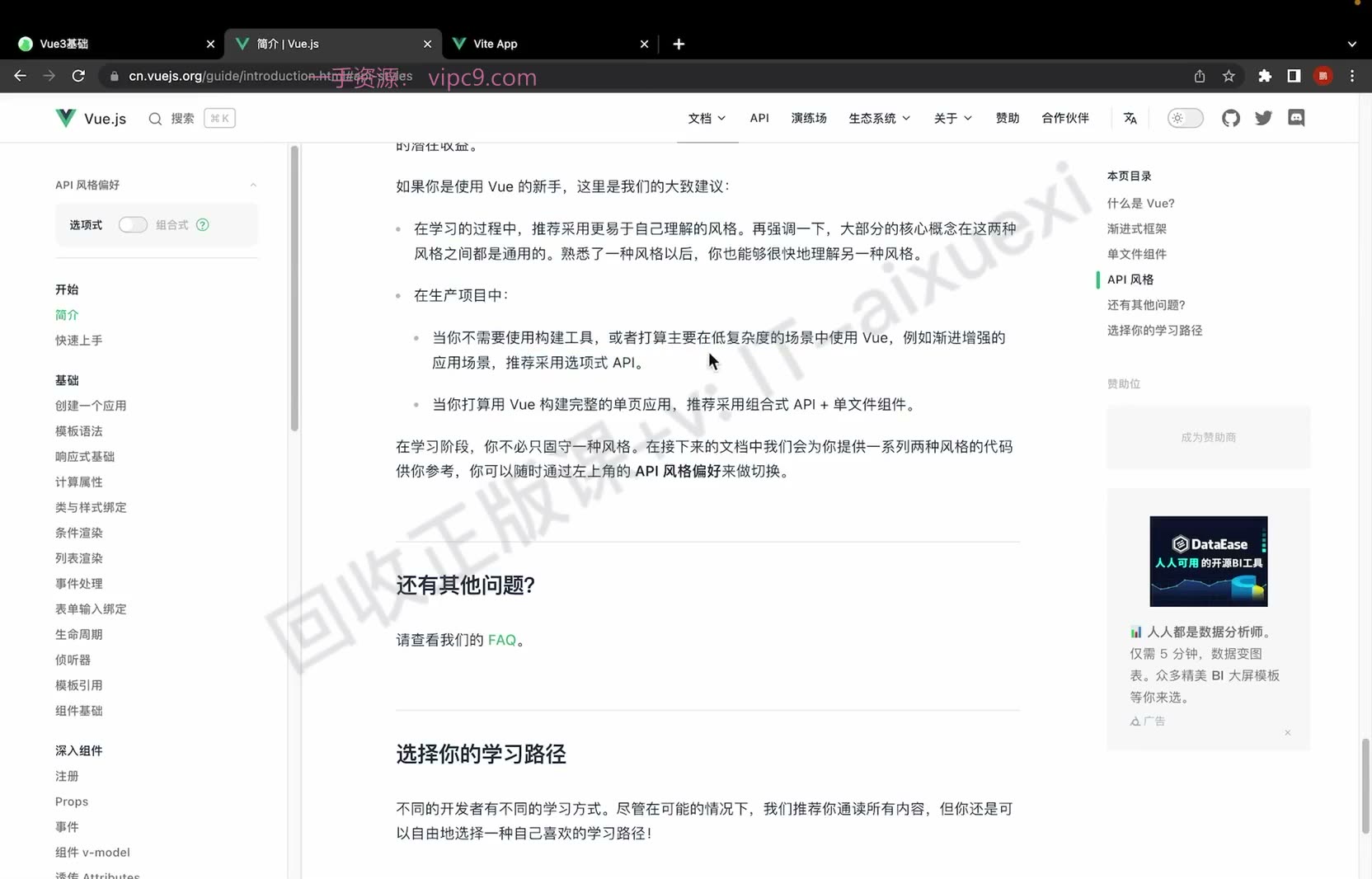1372x879 pixels.
Task: Open the Twitter icon link
Action: (x=1263, y=118)
